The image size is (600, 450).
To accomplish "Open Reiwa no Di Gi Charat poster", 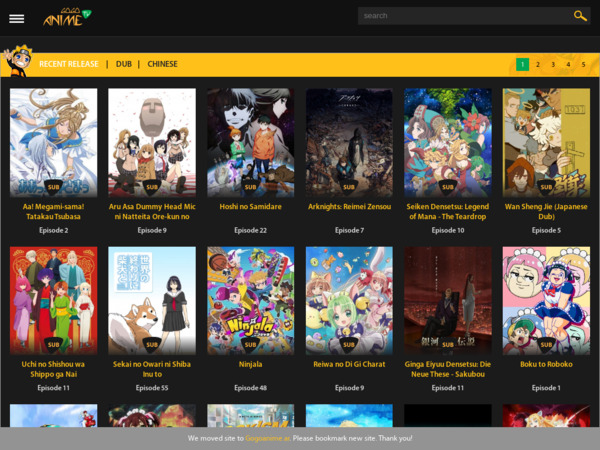I will pos(349,300).
